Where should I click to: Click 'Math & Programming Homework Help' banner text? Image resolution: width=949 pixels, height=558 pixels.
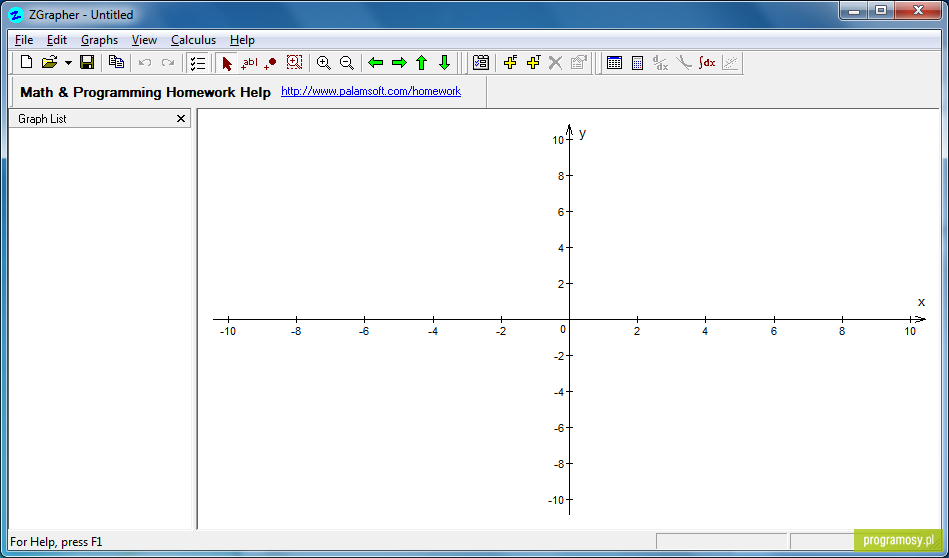pos(145,93)
